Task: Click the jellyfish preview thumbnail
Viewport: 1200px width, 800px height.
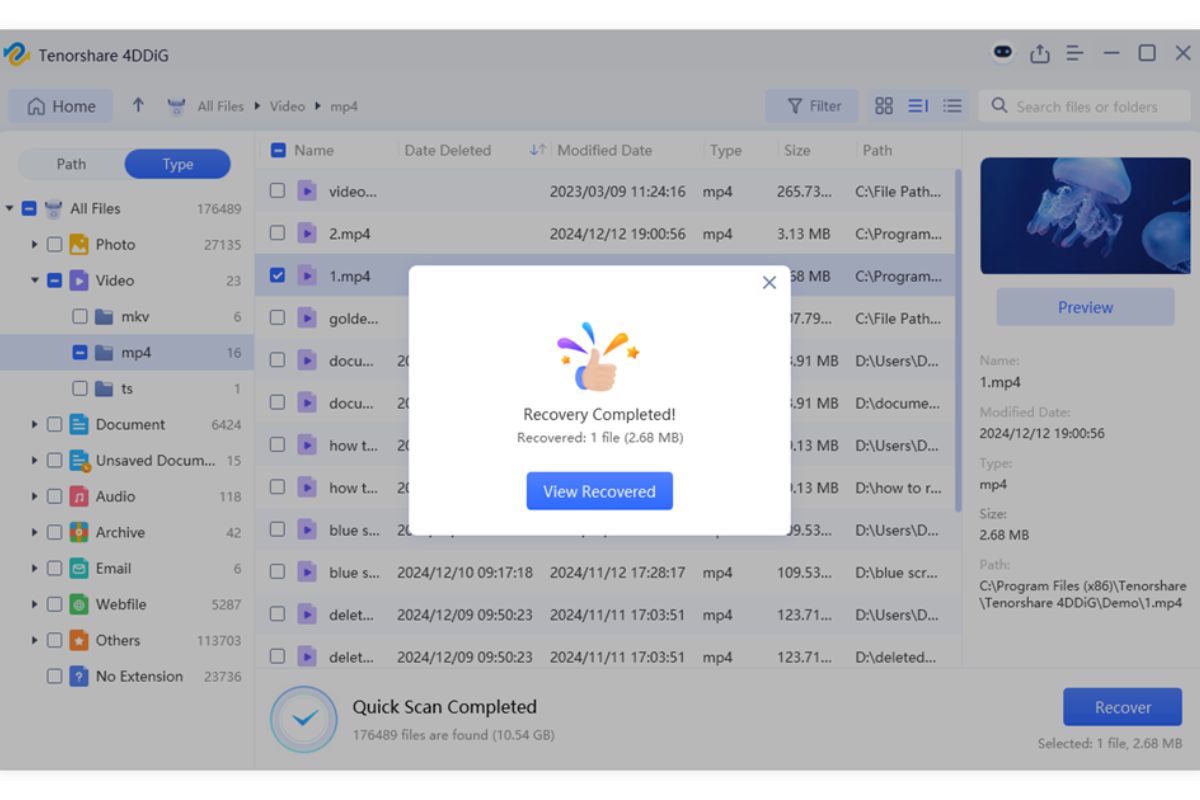Action: [x=1085, y=215]
